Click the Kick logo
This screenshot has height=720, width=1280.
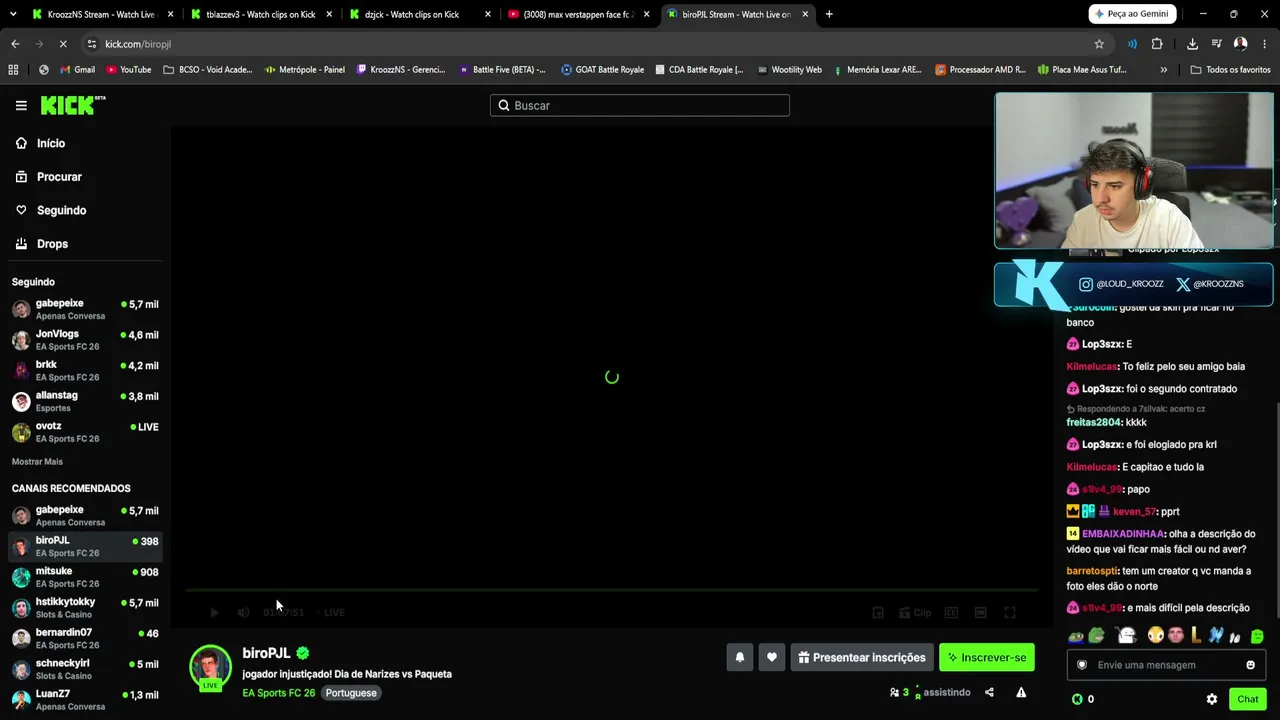tap(73, 105)
